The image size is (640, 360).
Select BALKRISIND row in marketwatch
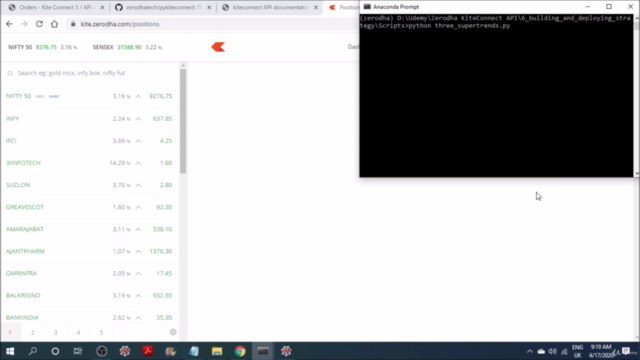point(89,295)
